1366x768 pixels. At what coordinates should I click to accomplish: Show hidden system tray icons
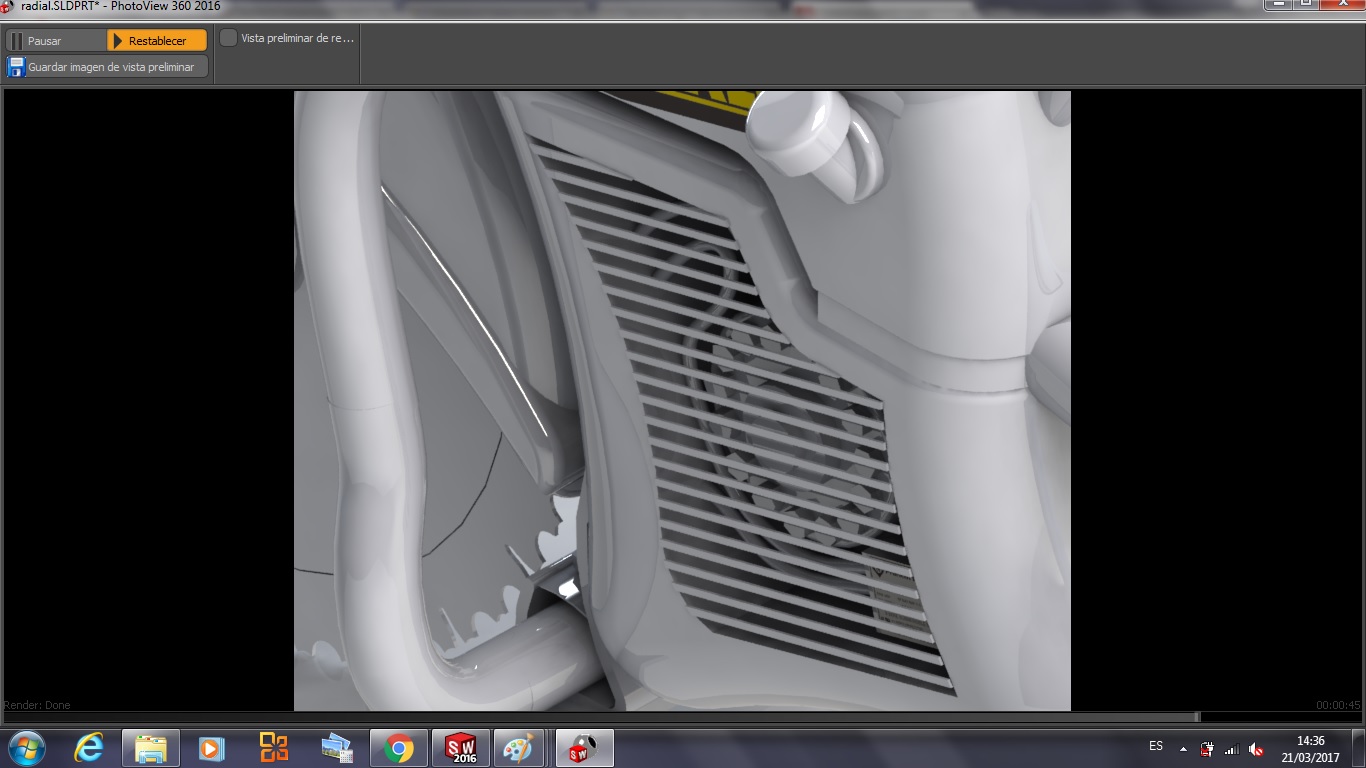1183,749
